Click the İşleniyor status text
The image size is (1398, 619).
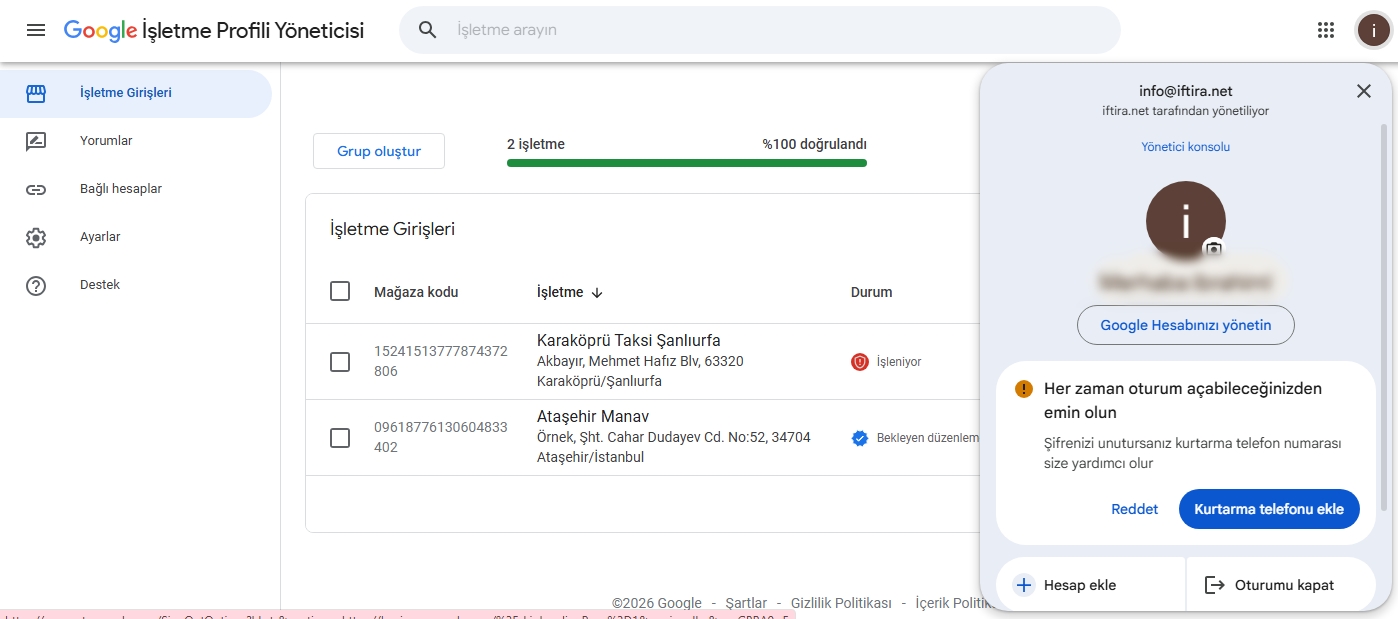[x=899, y=362]
